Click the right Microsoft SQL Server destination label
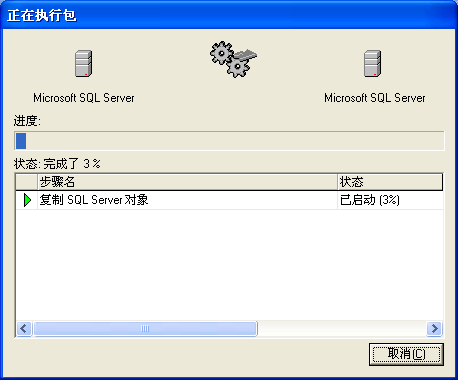The width and height of the screenshot is (458, 380). [375, 98]
